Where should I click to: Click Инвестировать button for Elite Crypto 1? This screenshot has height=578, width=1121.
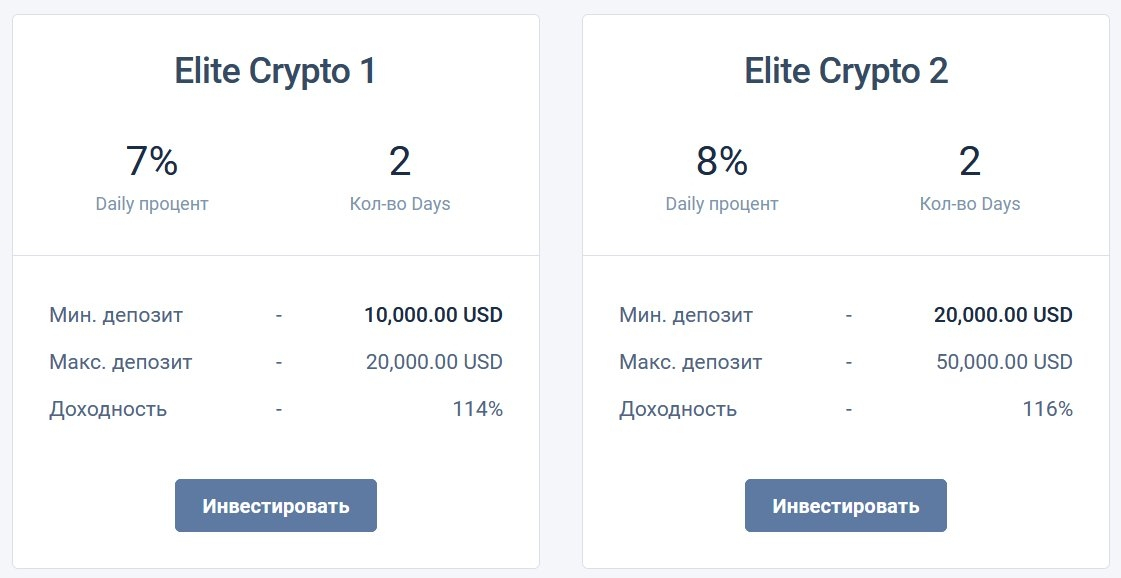click(276, 506)
